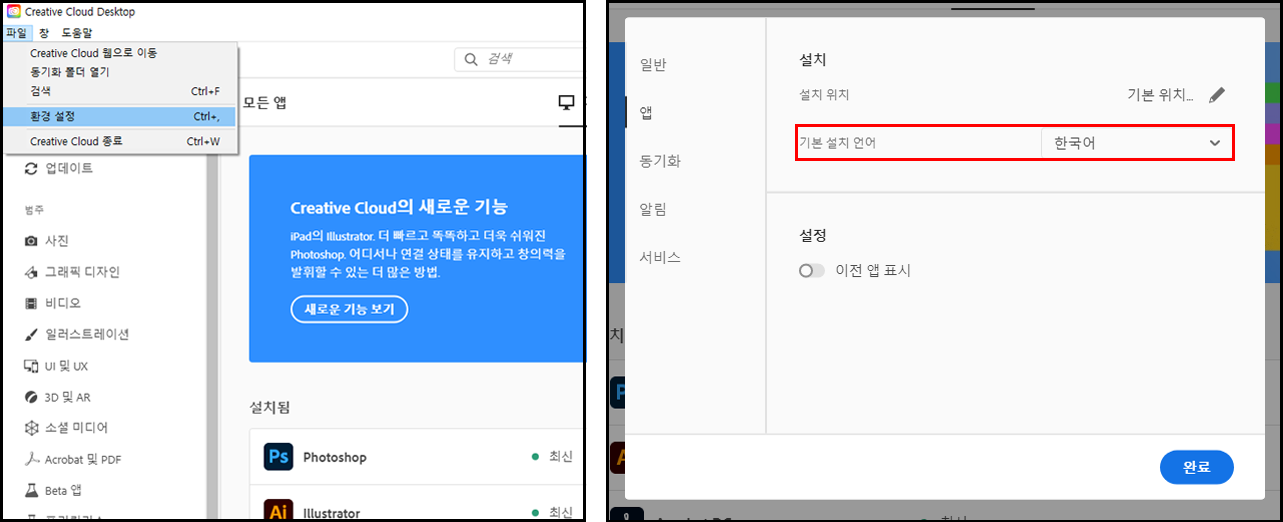Select Creative Cloud 웹으로 이동 menu item
Screen dimensions: 1283x522
click(120, 53)
